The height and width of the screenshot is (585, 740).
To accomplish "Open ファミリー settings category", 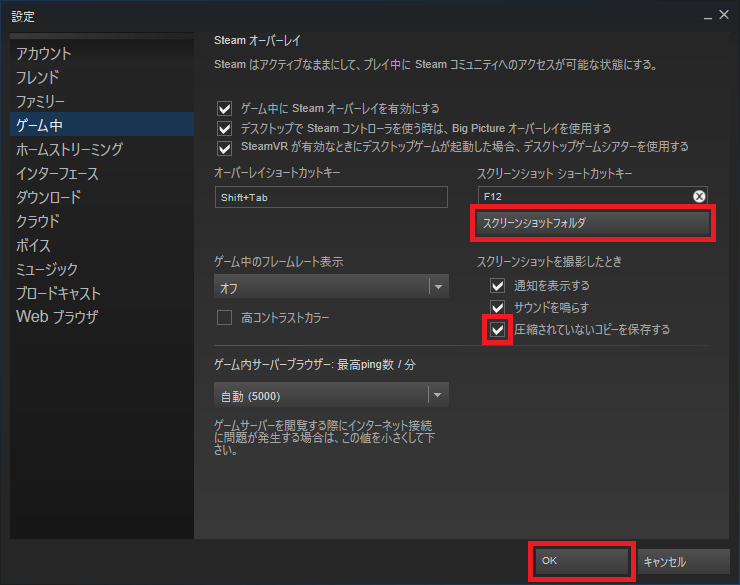I will tap(102, 101).
